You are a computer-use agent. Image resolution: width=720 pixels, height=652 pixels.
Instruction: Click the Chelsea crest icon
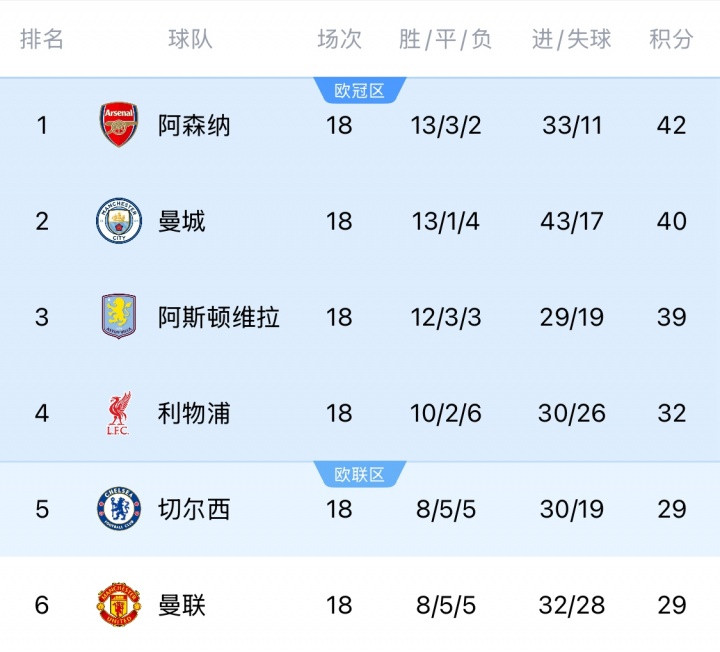point(119,509)
